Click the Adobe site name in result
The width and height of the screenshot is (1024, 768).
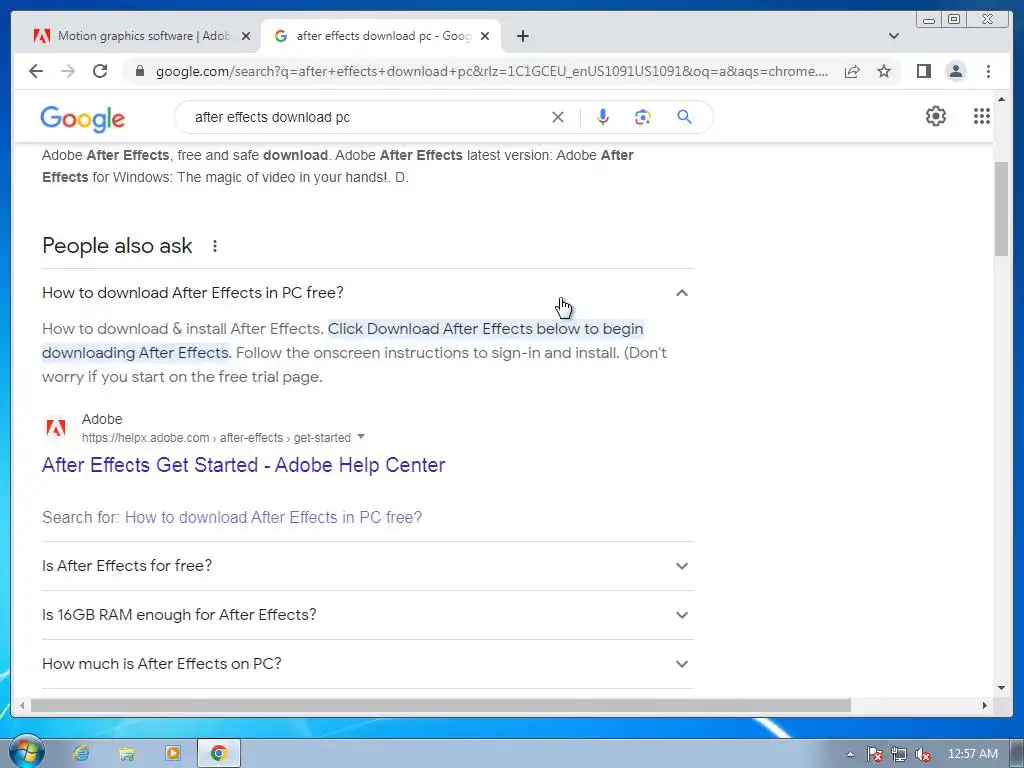pyautogui.click(x=102, y=419)
